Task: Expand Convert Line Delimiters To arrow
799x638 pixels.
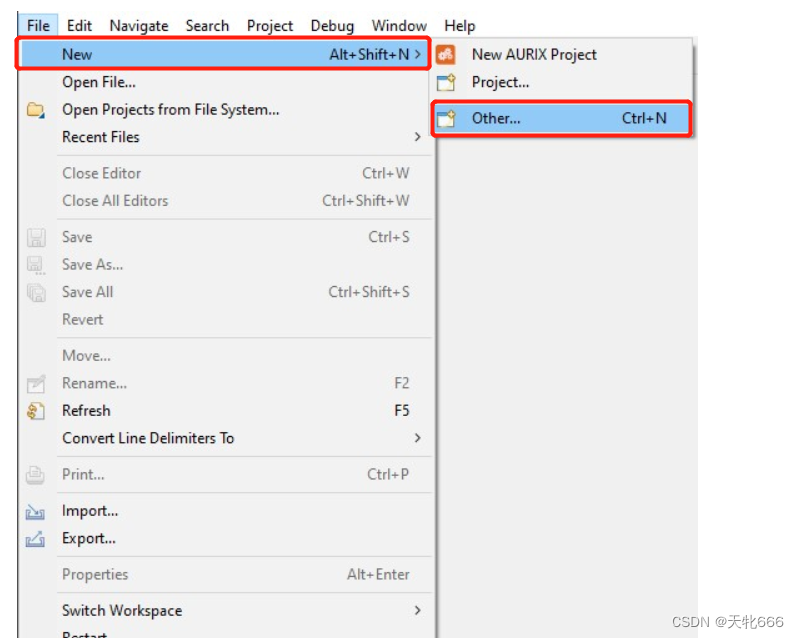Action: tap(418, 438)
